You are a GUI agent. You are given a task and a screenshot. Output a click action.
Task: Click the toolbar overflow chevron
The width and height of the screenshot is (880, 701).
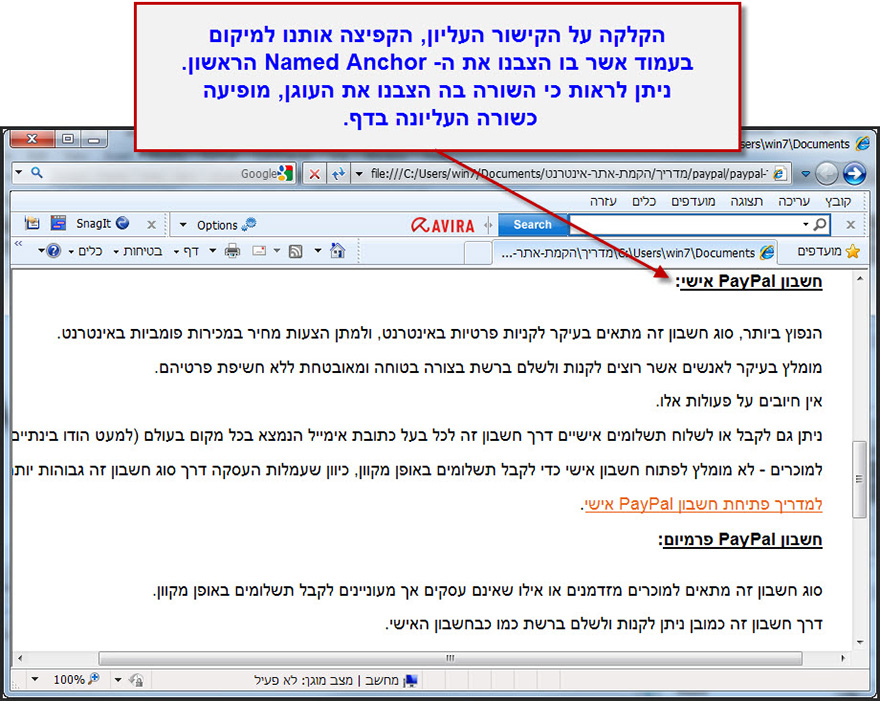[x=19, y=243]
